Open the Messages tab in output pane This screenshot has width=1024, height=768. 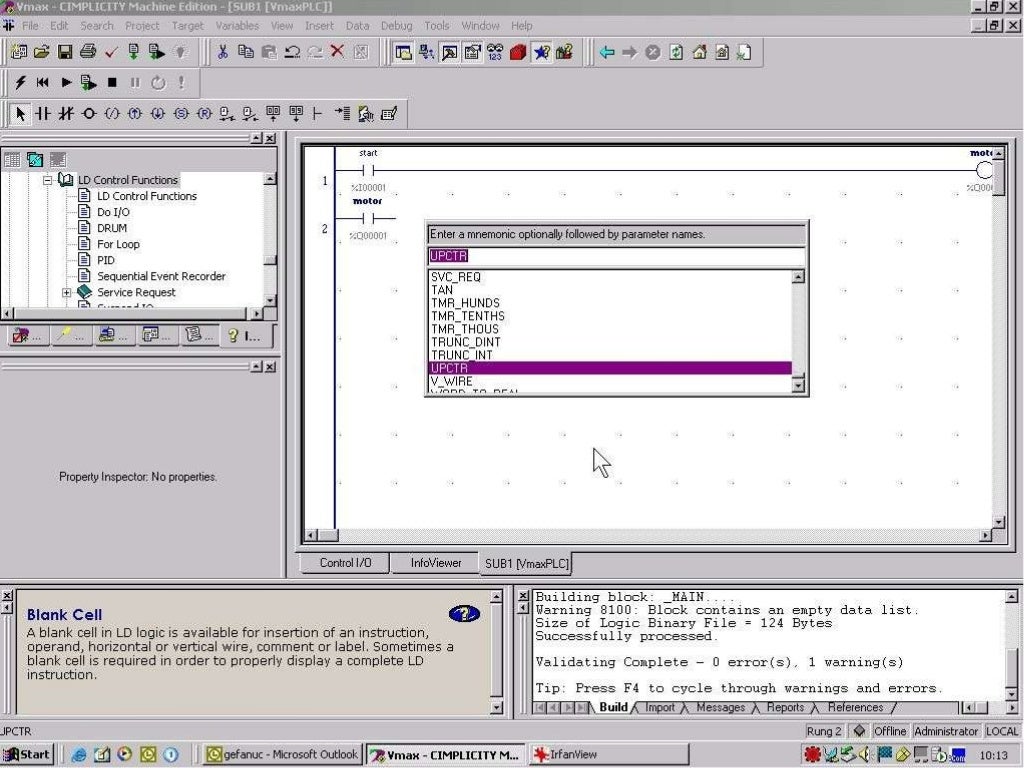[x=720, y=708]
